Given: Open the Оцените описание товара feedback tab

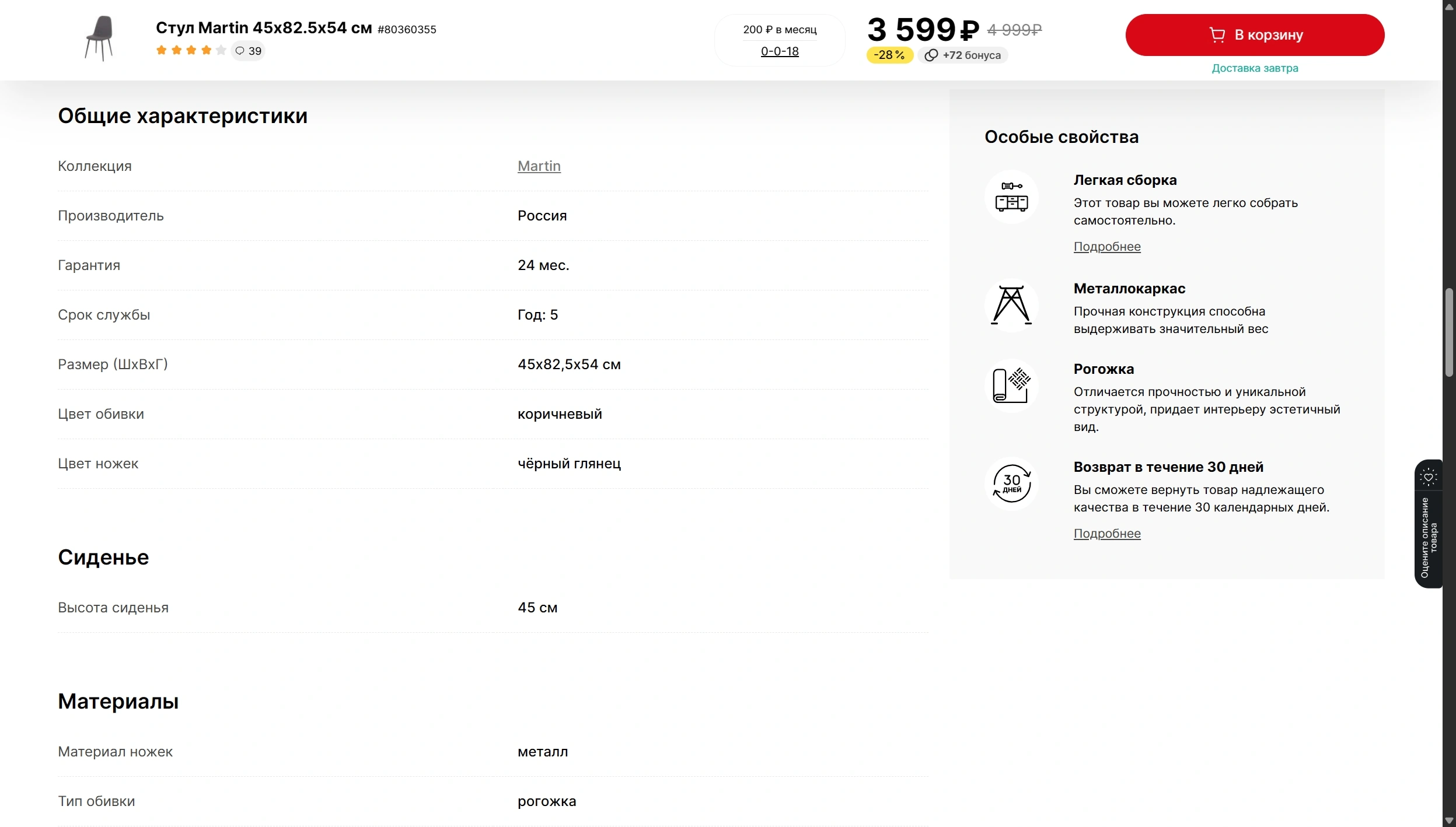Looking at the screenshot, I should click(x=1429, y=537).
